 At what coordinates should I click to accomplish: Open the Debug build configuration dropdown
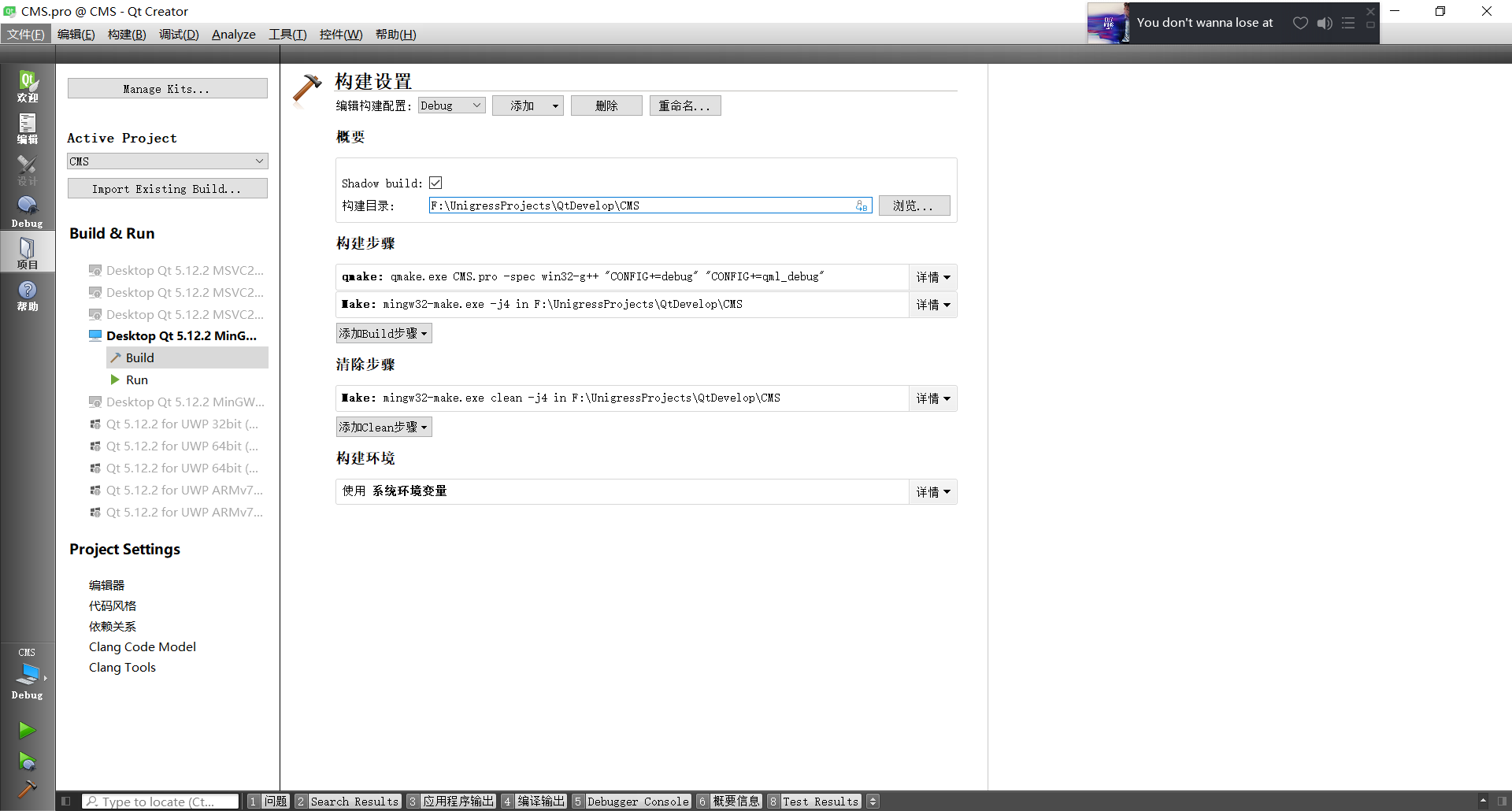point(451,105)
